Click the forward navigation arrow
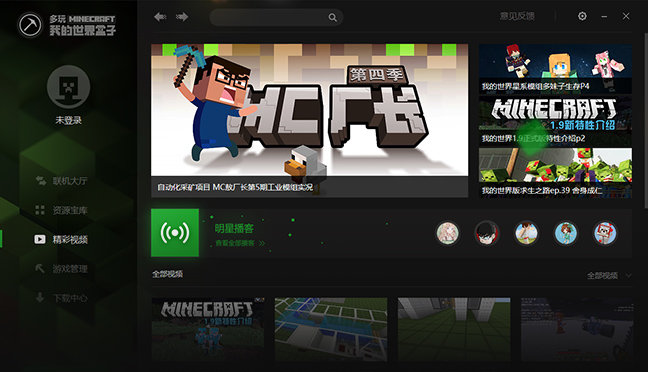This screenshot has width=648, height=372. pyautogui.click(x=182, y=17)
